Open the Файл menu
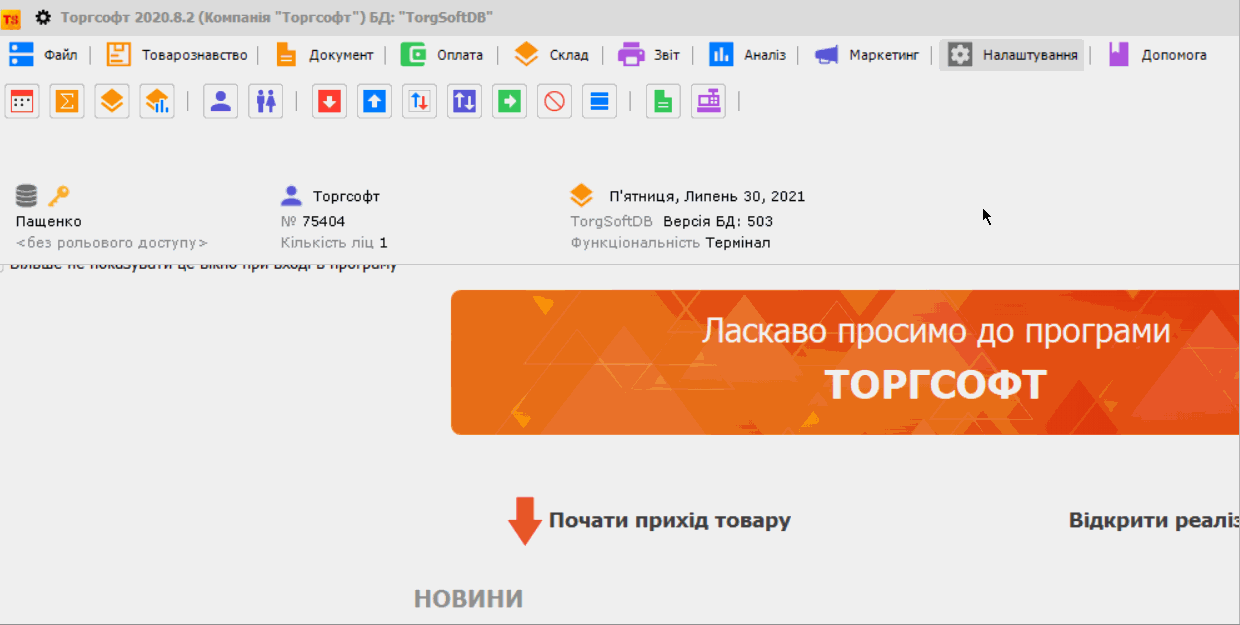 coord(44,55)
